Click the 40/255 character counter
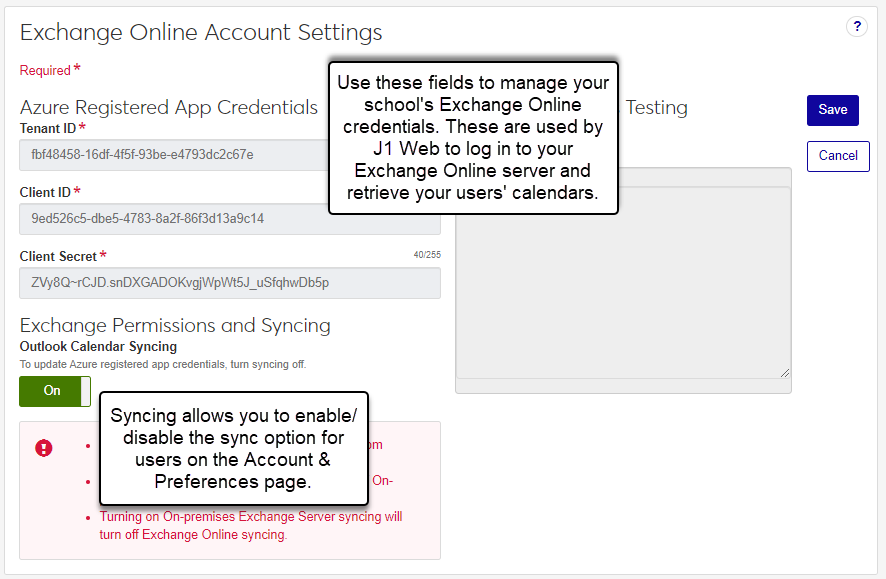The width and height of the screenshot is (886, 579). 427,255
